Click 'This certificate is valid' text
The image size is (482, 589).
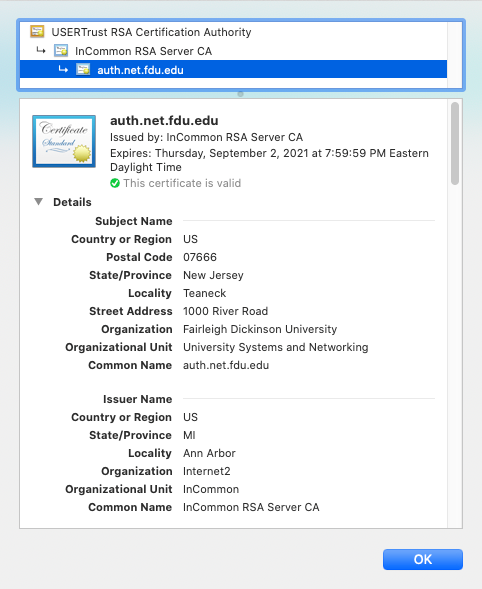pyautogui.click(x=182, y=183)
